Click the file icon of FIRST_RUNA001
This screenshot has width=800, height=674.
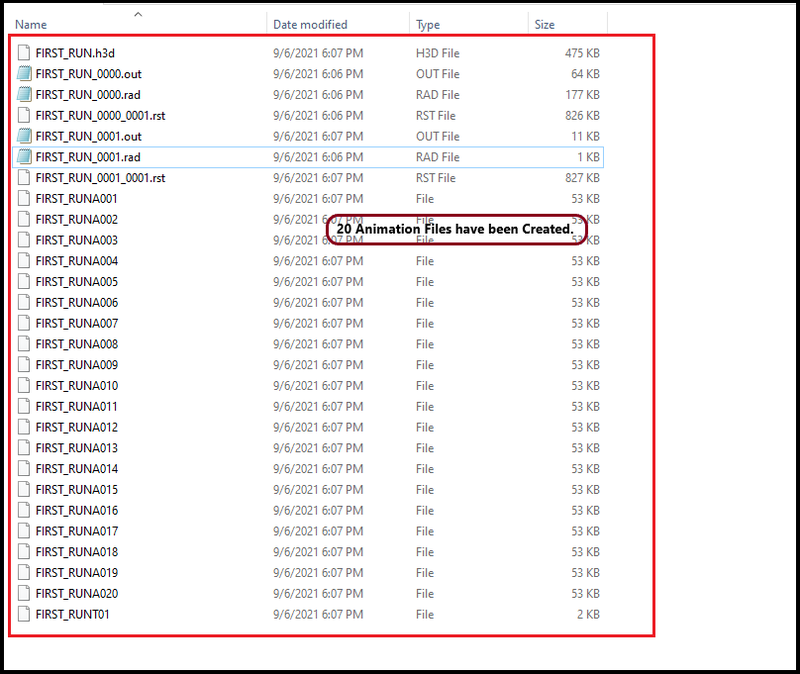tap(24, 198)
